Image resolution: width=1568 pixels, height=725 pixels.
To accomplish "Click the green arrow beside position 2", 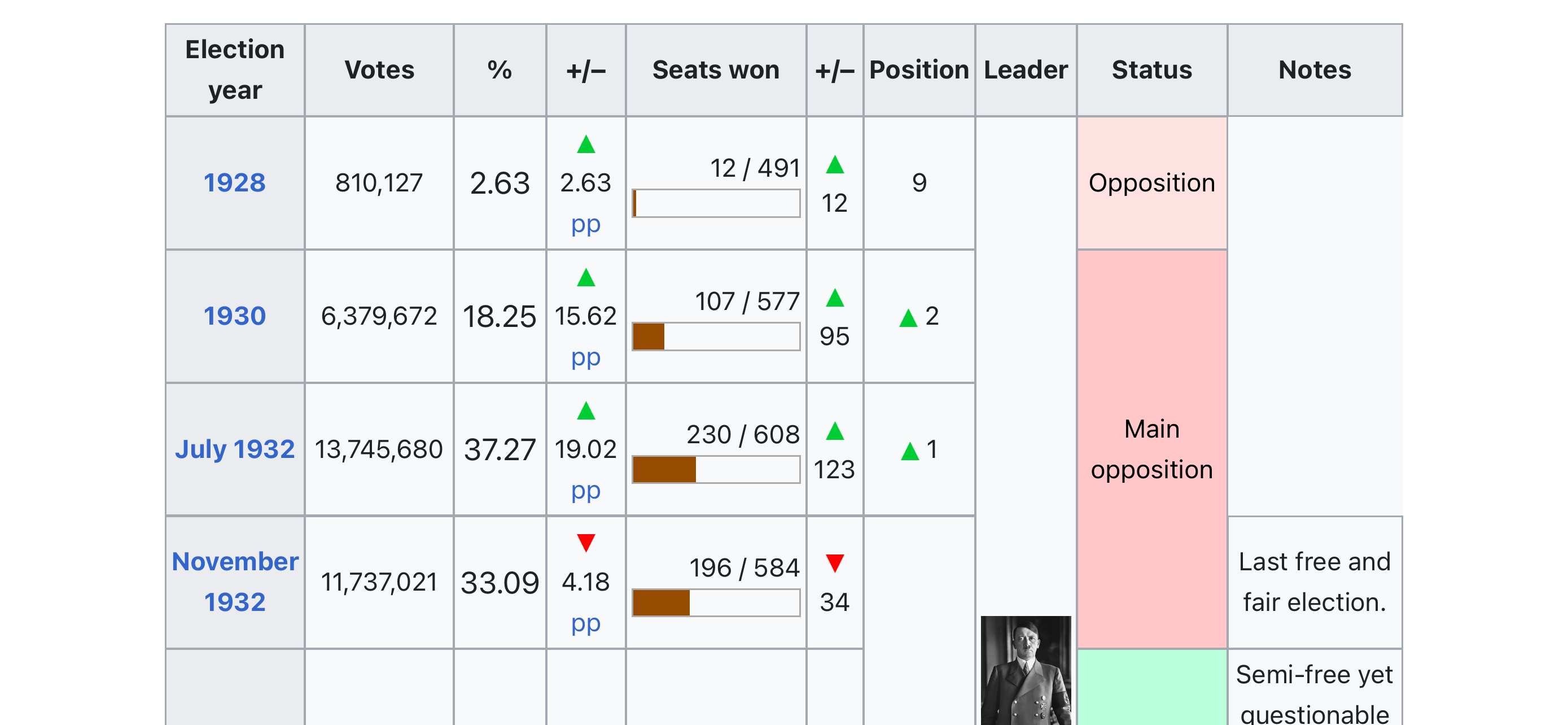I will [x=908, y=318].
